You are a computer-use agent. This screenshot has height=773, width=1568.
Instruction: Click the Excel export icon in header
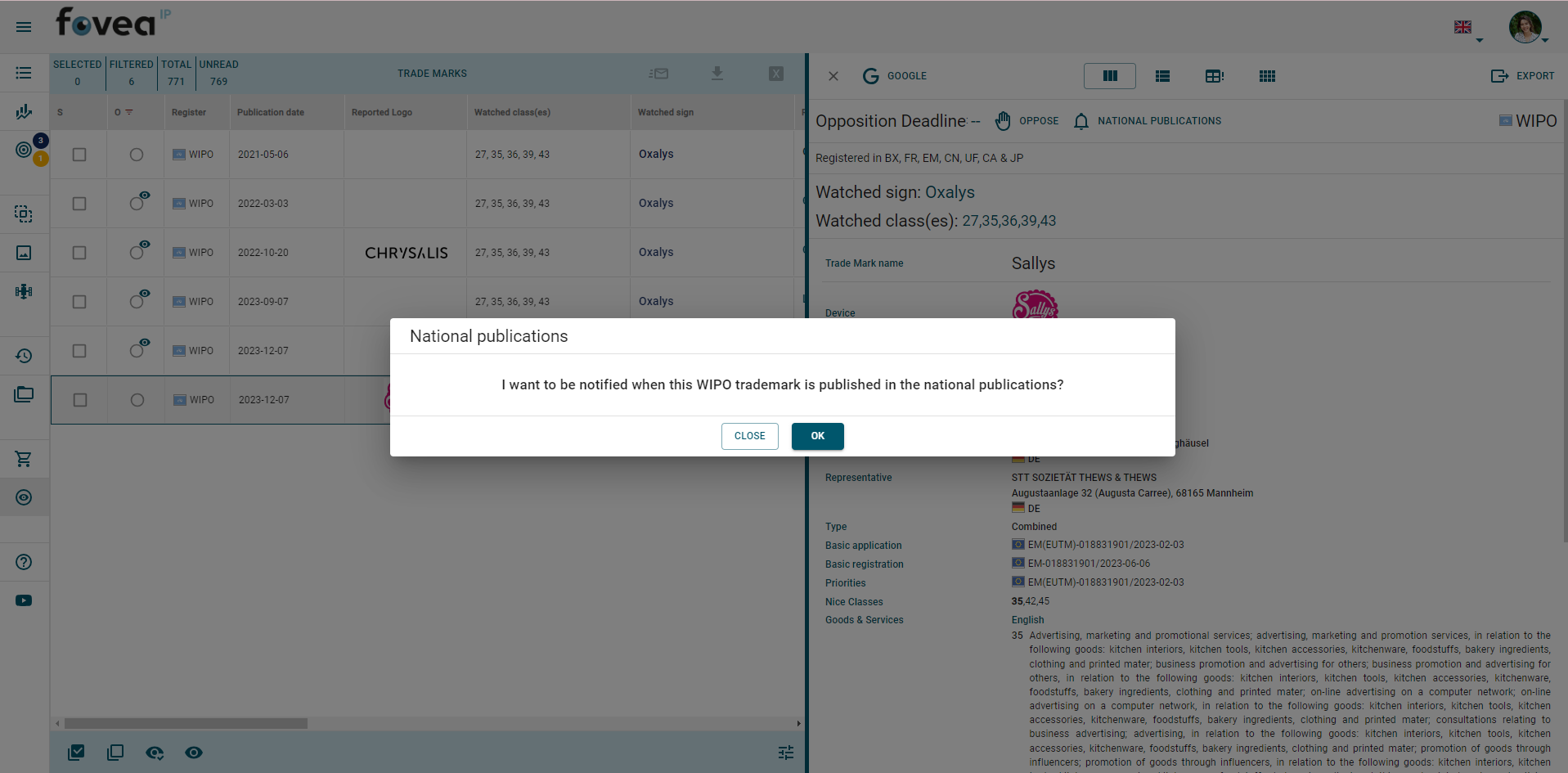point(776,74)
